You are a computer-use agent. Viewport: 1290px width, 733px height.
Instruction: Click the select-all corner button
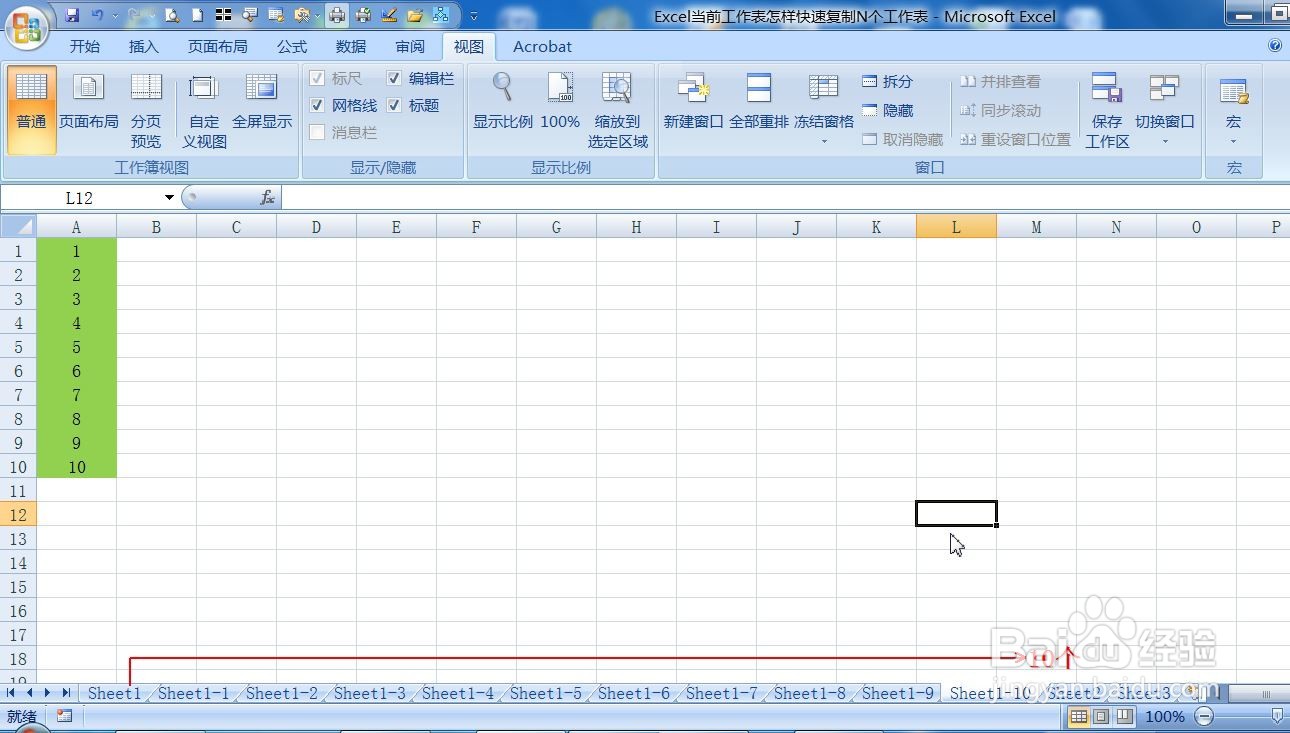pos(18,227)
